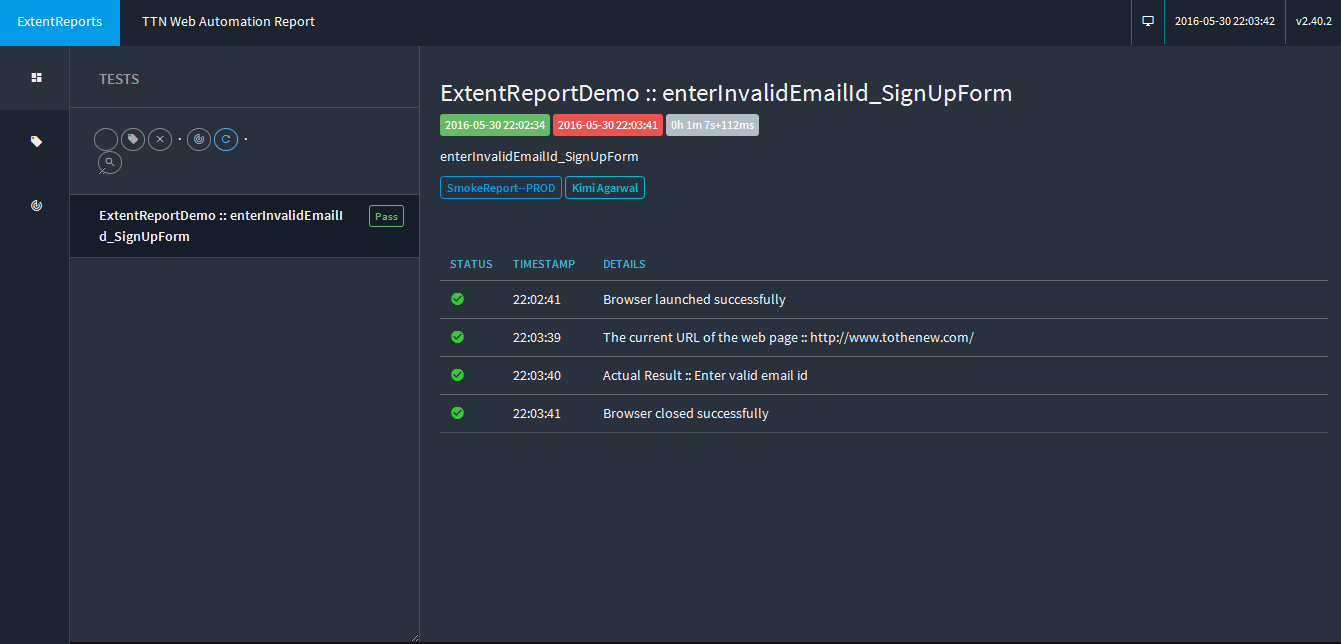Click the SmokeReport--PROD category tag
Screen dimensions: 1341x644
click(500, 188)
